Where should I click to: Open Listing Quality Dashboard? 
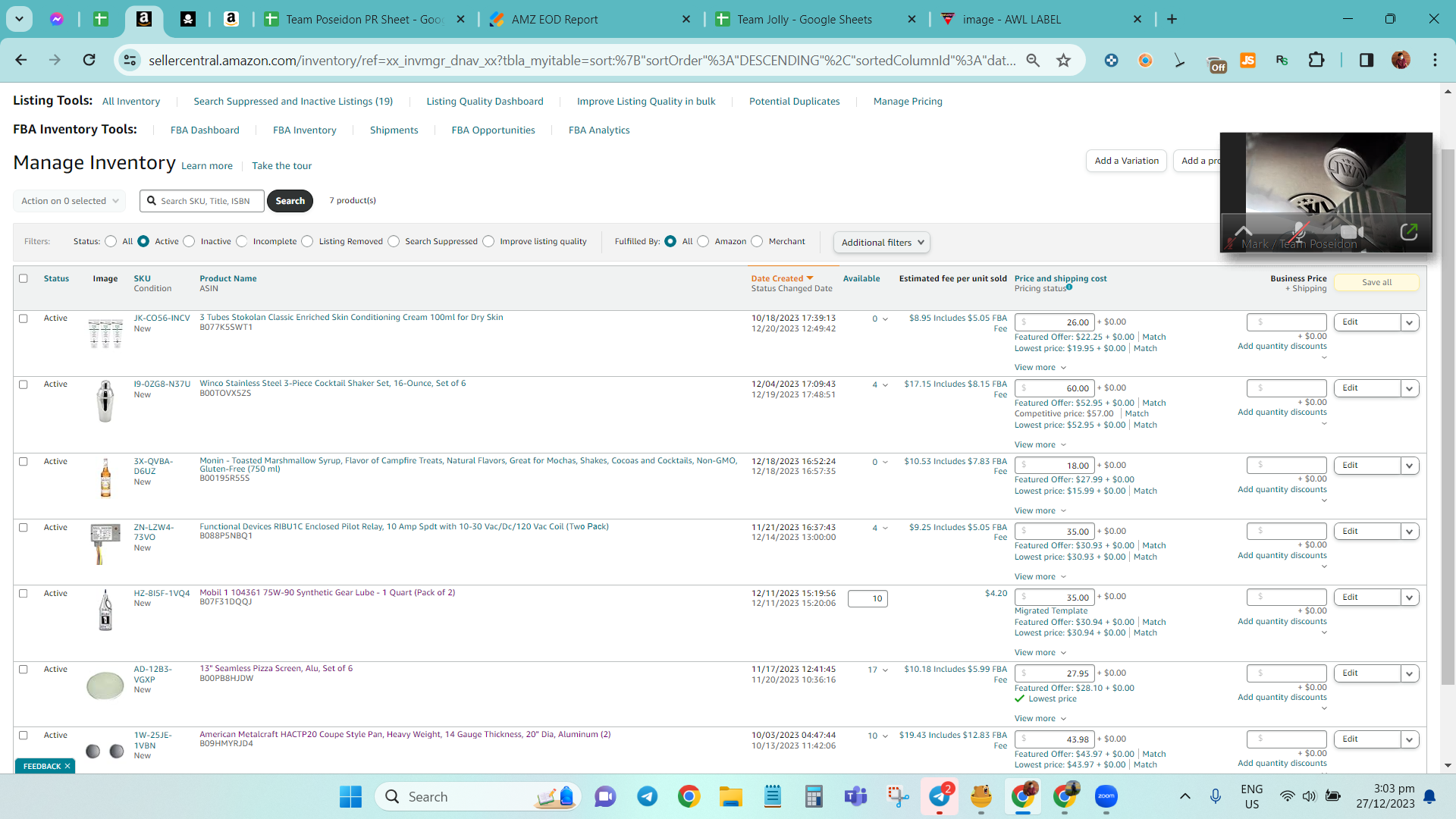click(485, 102)
